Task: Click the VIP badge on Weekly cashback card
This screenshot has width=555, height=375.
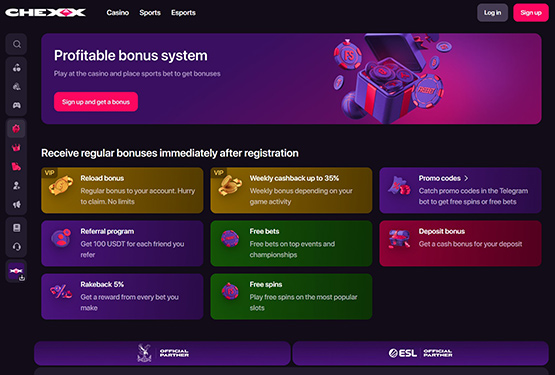Action: pos(218,172)
